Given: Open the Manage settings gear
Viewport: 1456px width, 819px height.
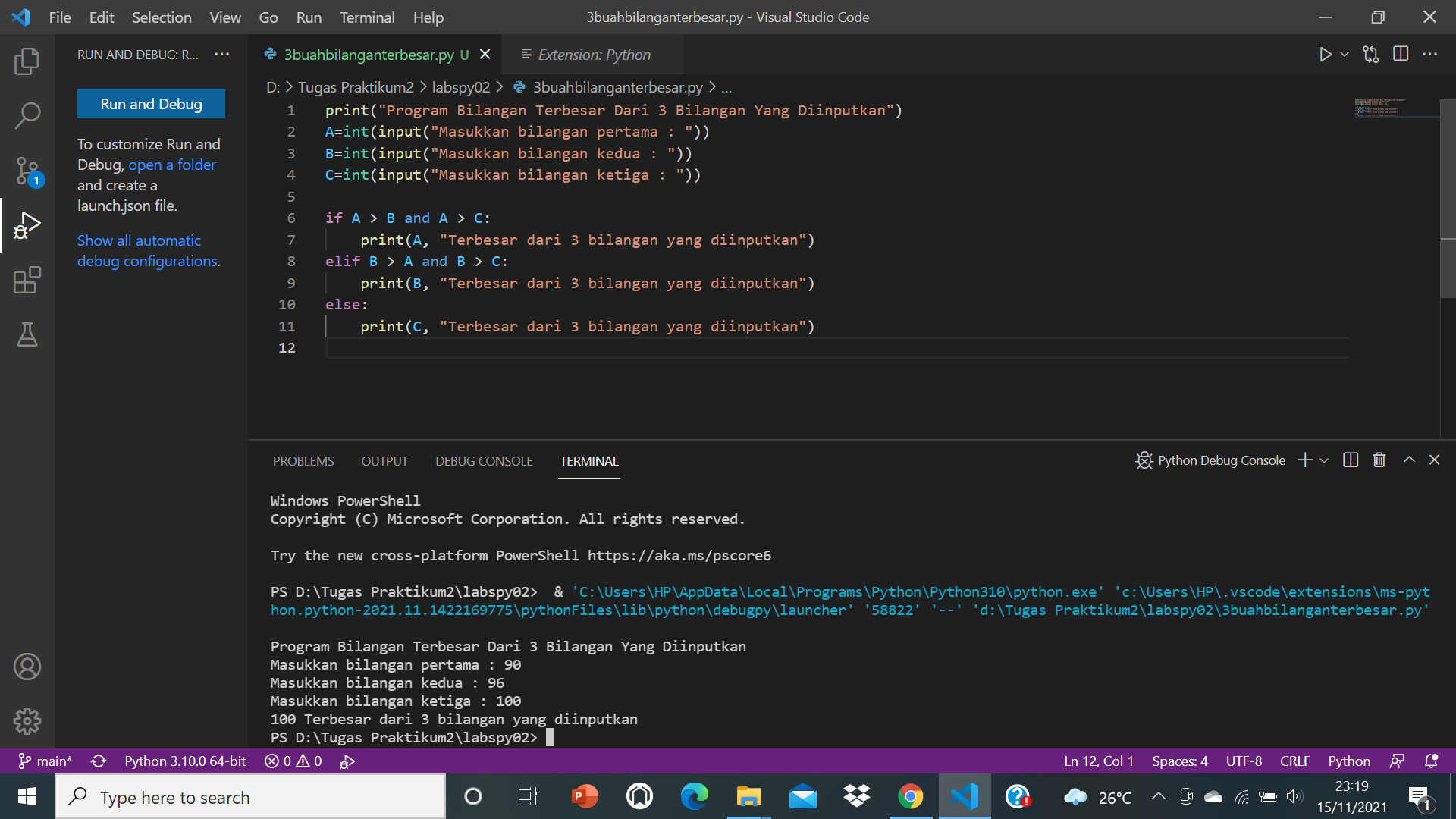Looking at the screenshot, I should click(x=27, y=720).
